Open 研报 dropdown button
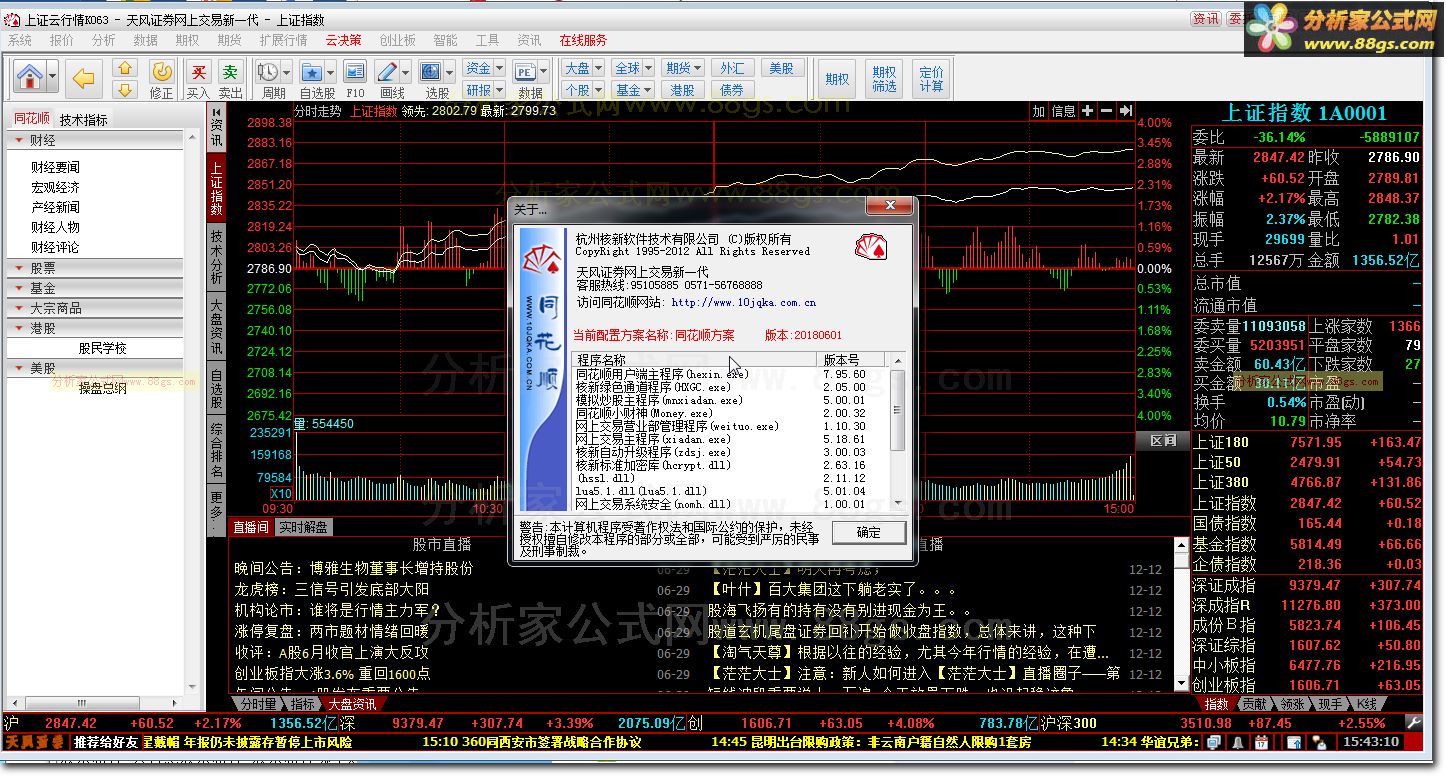This screenshot has width=1446, height=776. point(484,90)
